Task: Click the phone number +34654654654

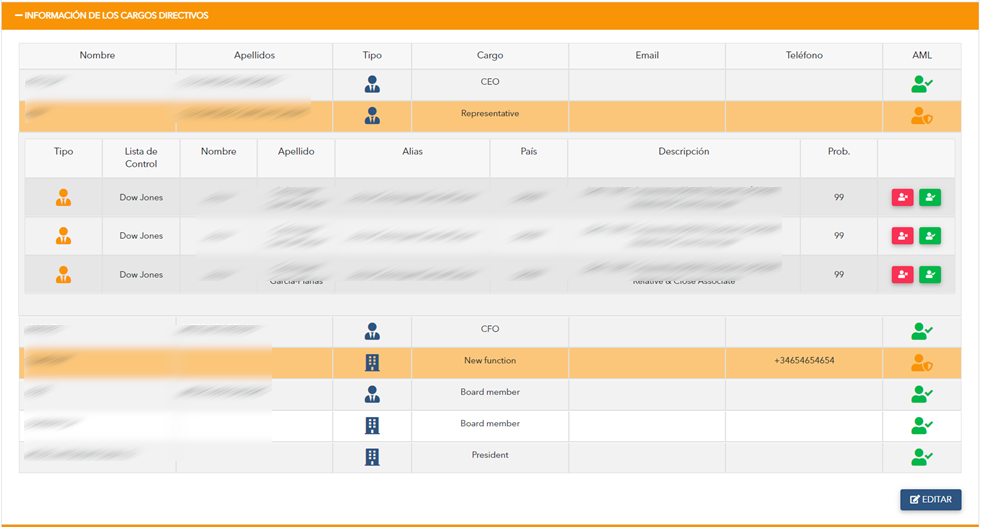Action: [804, 361]
